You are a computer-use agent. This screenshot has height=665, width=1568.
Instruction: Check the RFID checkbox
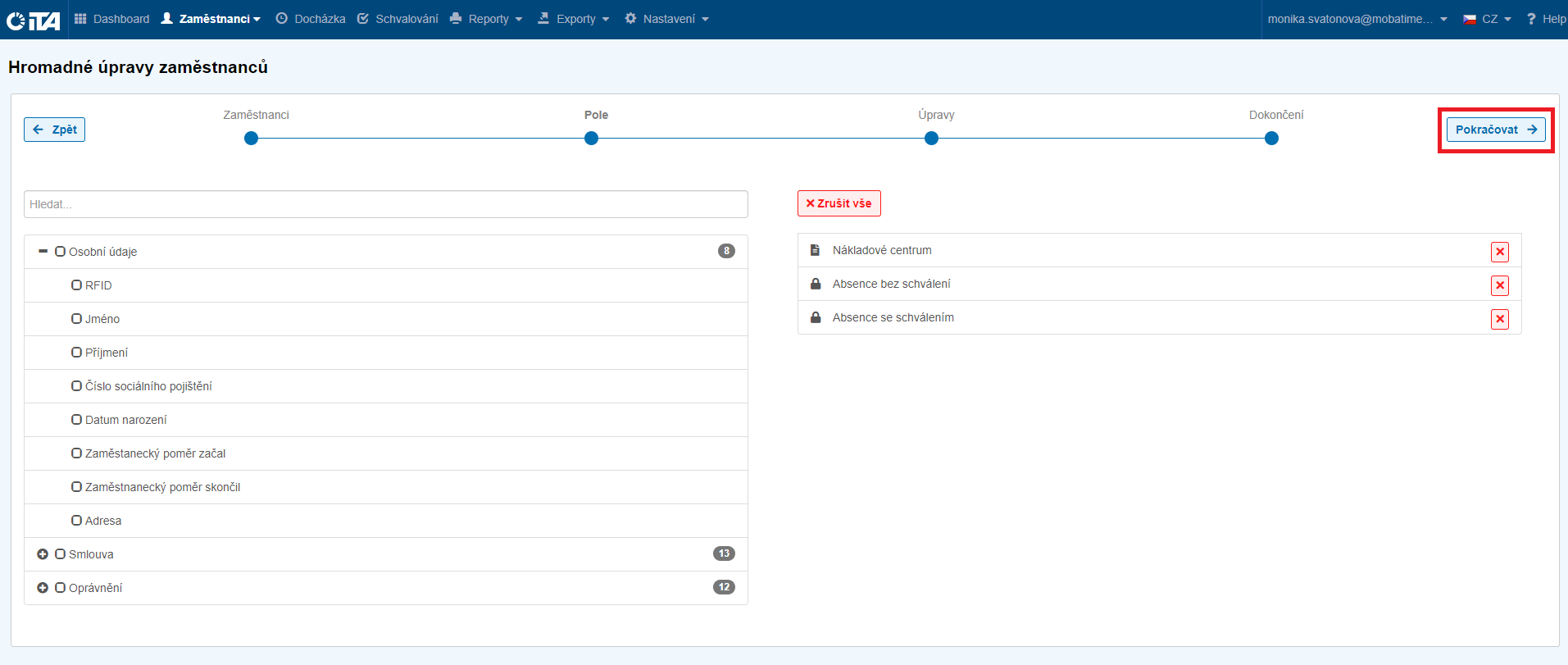point(76,285)
